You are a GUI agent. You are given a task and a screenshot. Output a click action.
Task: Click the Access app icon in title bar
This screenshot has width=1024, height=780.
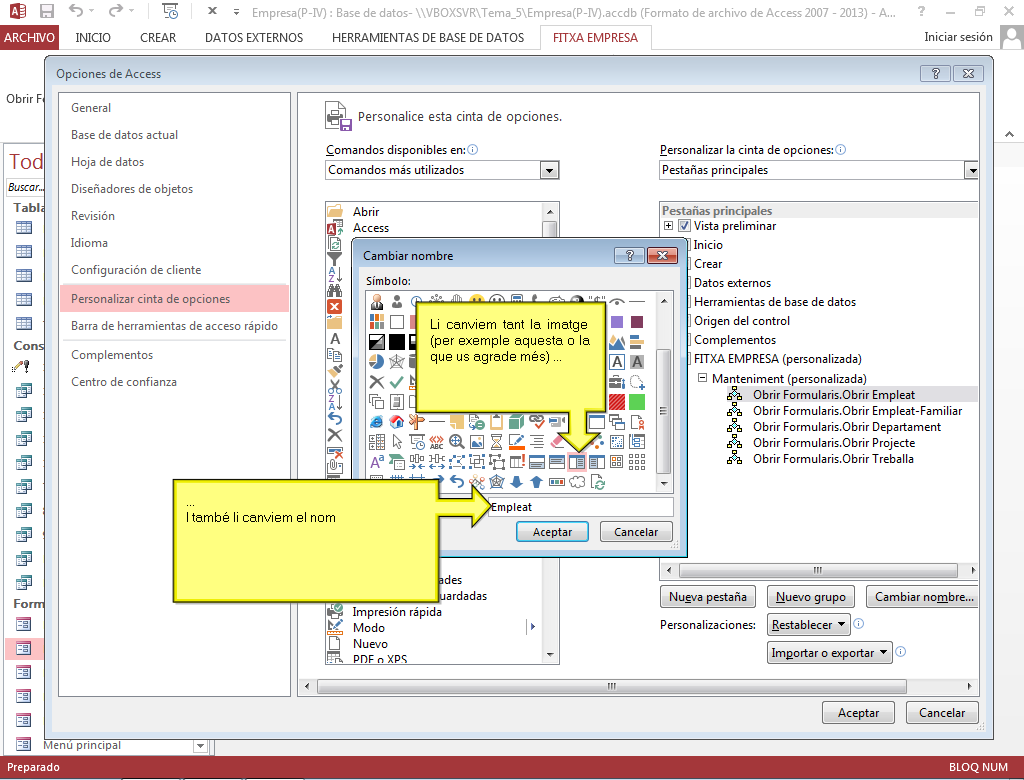click(x=18, y=11)
